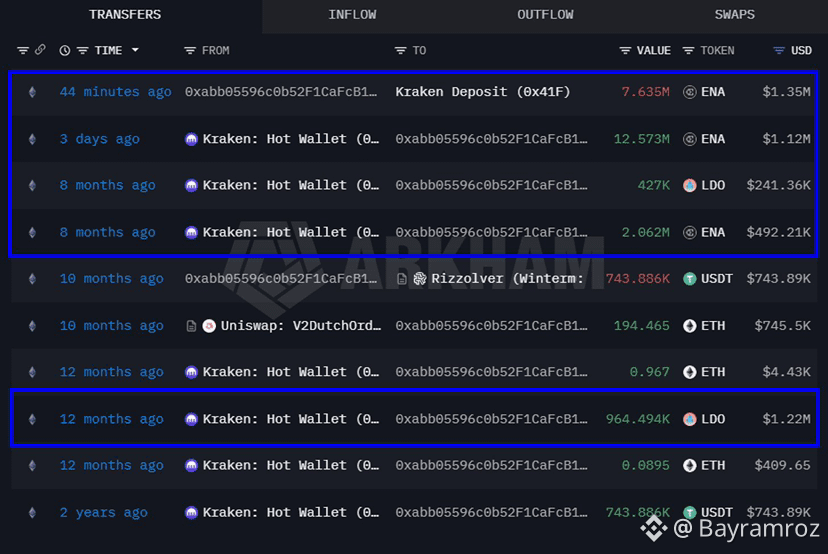
Task: Click the $1.35M USD amount
Action: [786, 92]
